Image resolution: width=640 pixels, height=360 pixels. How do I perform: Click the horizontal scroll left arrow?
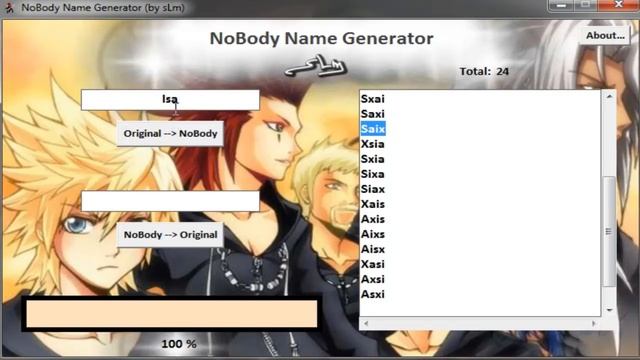(366, 323)
